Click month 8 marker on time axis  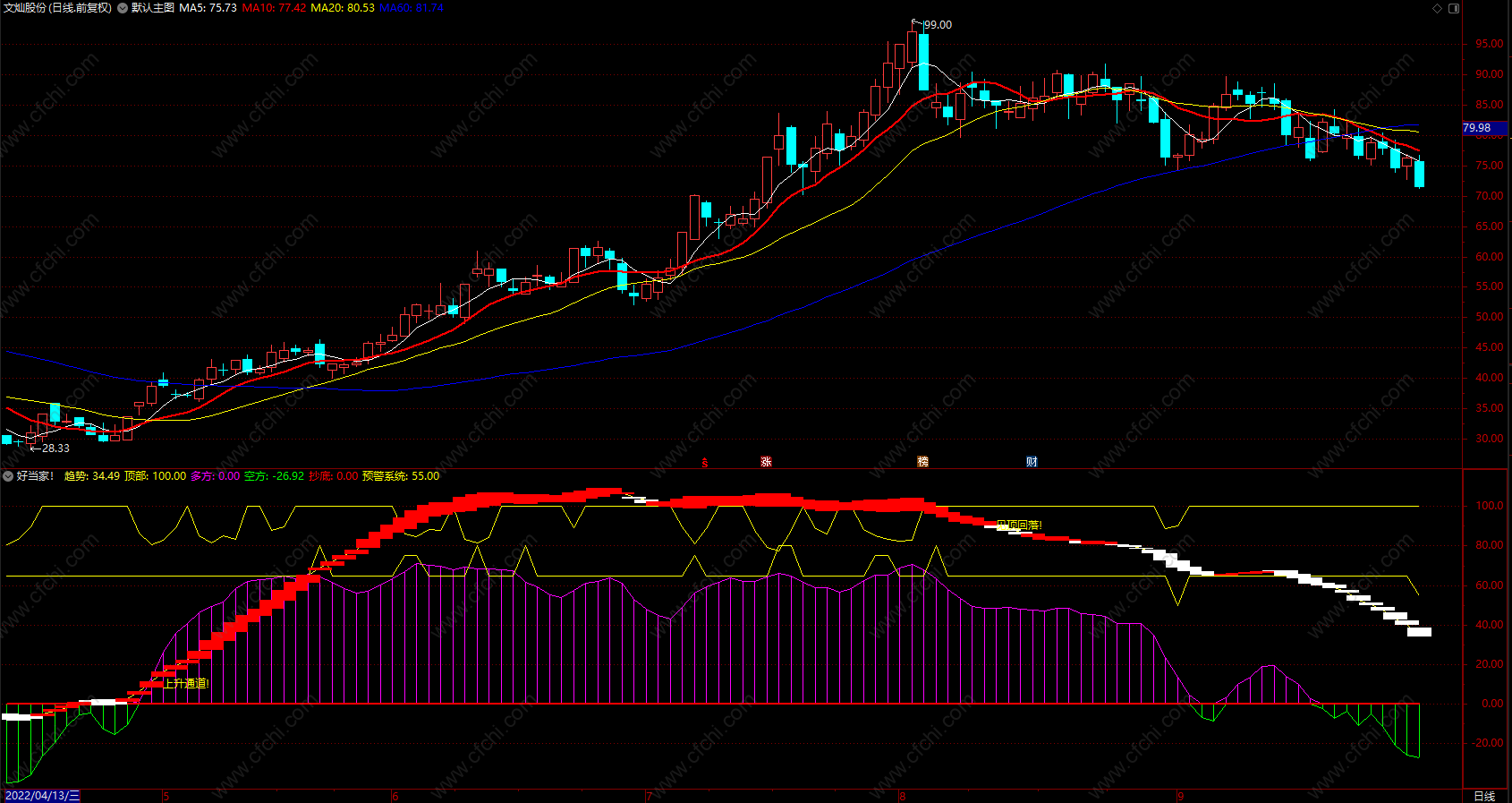click(902, 796)
